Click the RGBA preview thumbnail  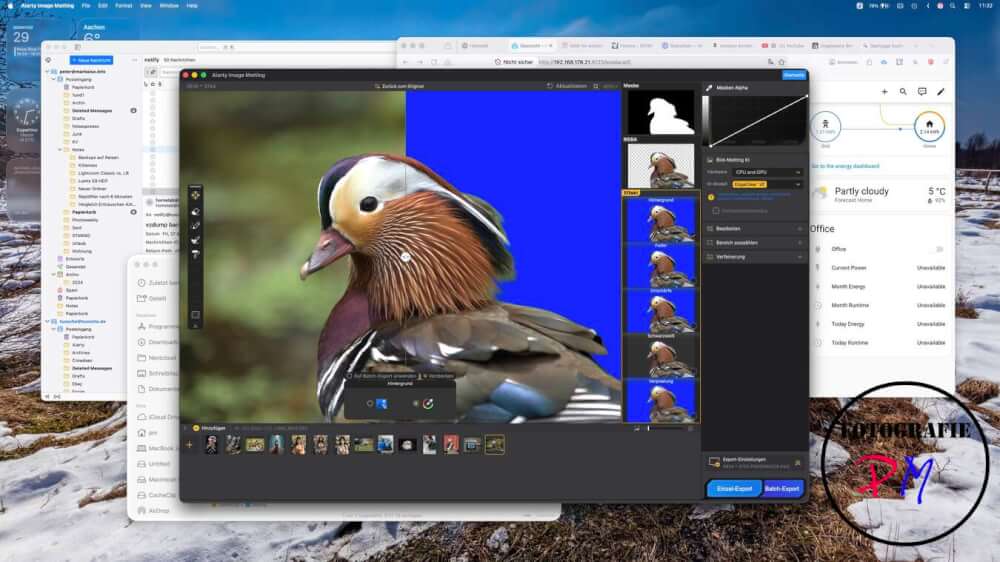tap(661, 165)
